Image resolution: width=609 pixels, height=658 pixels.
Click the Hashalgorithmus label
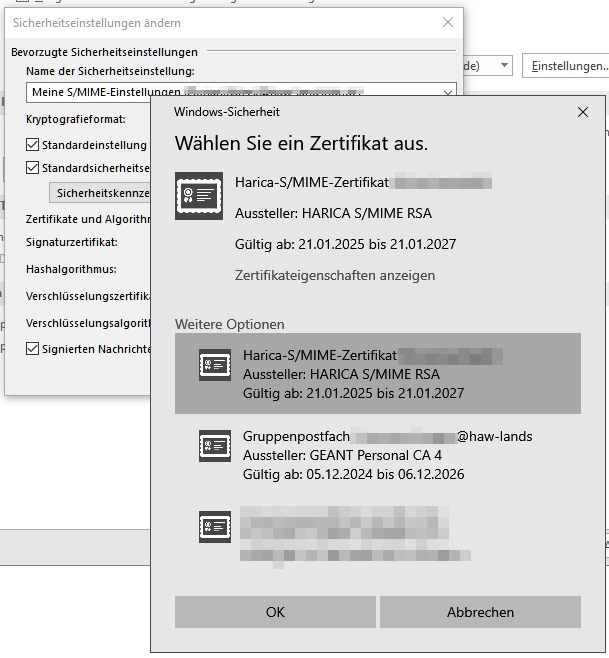click(x=71, y=269)
